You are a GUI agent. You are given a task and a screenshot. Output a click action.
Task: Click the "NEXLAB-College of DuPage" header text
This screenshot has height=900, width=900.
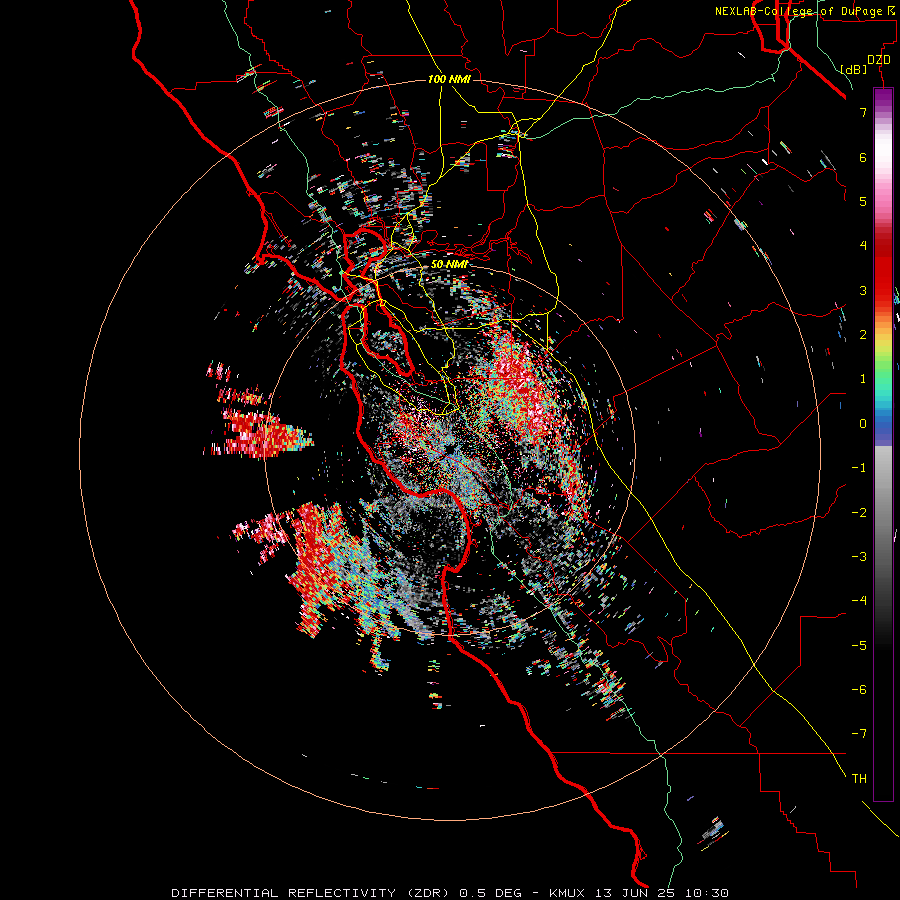click(x=798, y=11)
